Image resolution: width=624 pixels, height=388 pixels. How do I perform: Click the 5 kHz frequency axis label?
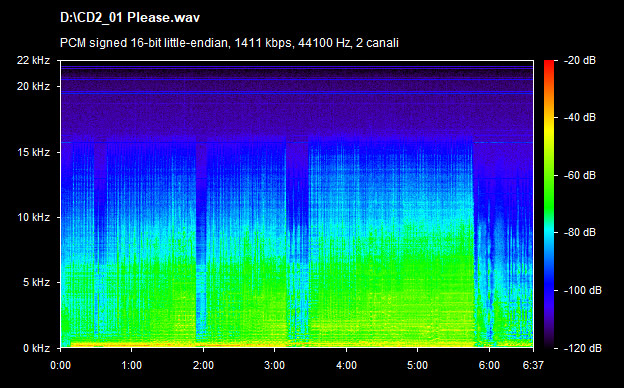36,283
